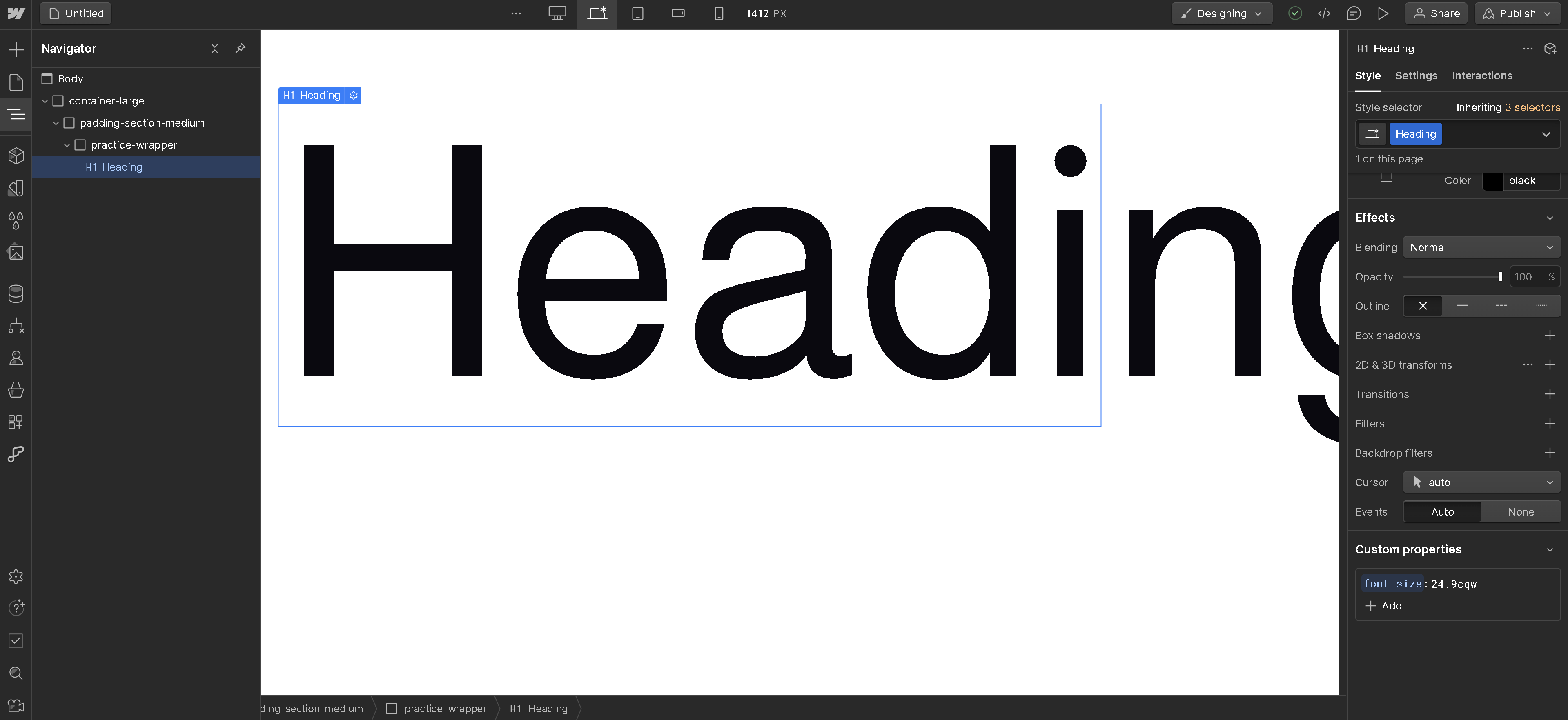Select the Mobile landscape breakpoint
1568x720 pixels.
point(678,13)
